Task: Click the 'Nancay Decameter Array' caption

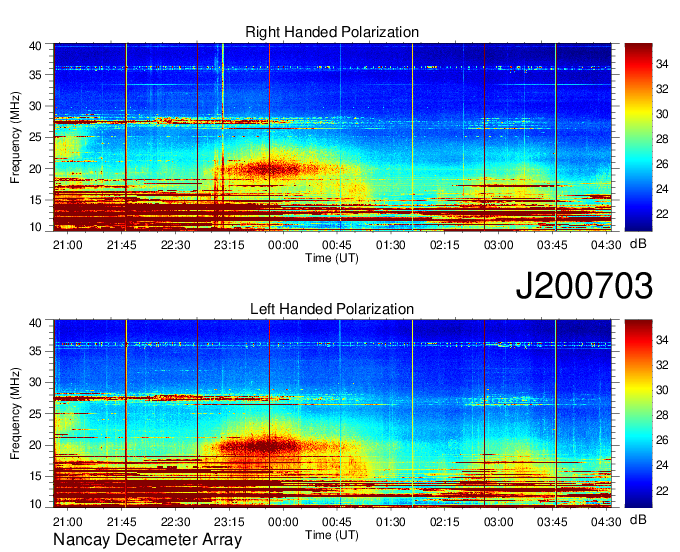Action: pyautogui.click(x=147, y=539)
